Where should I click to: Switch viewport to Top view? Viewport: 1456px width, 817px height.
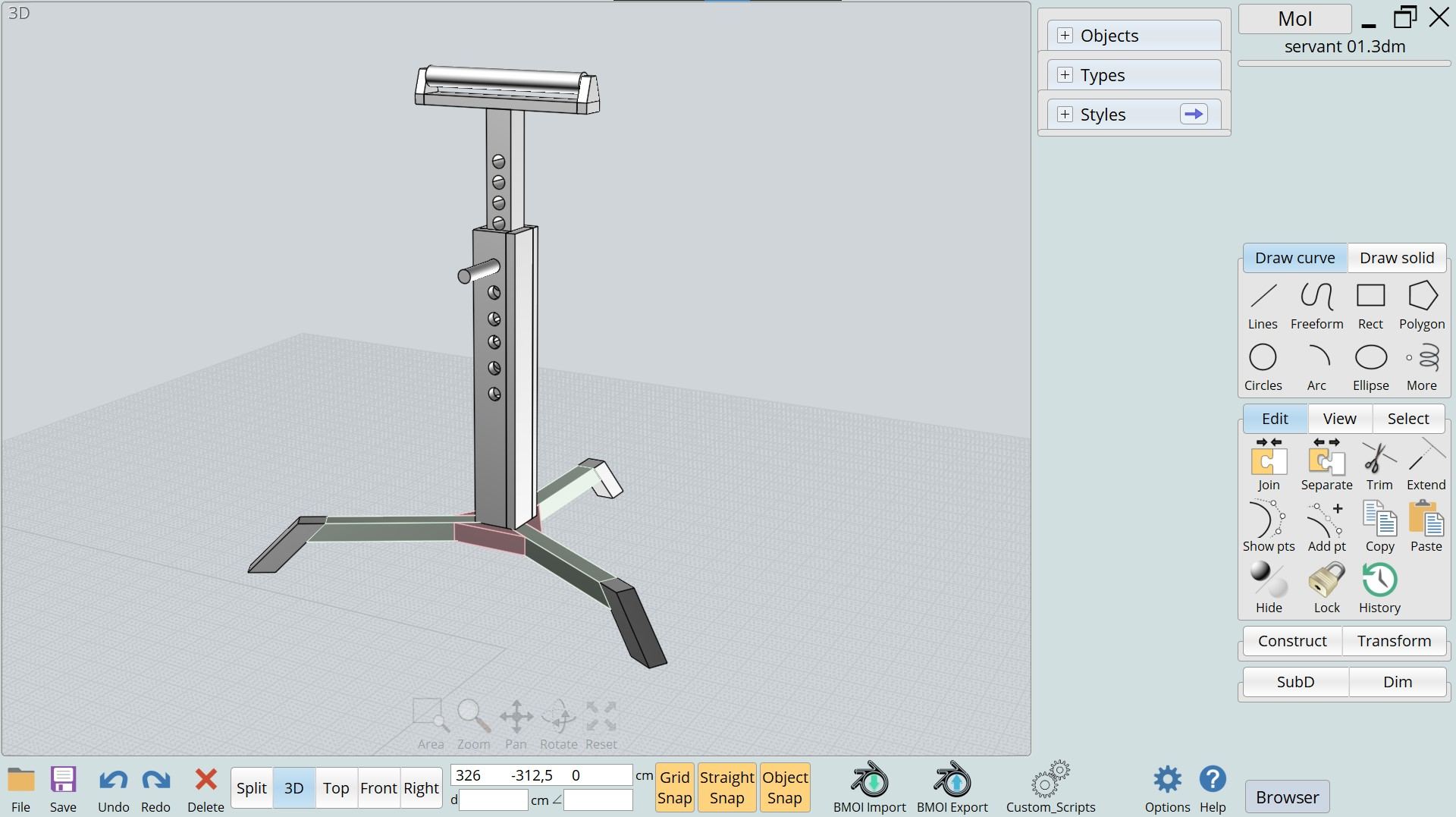coord(336,788)
